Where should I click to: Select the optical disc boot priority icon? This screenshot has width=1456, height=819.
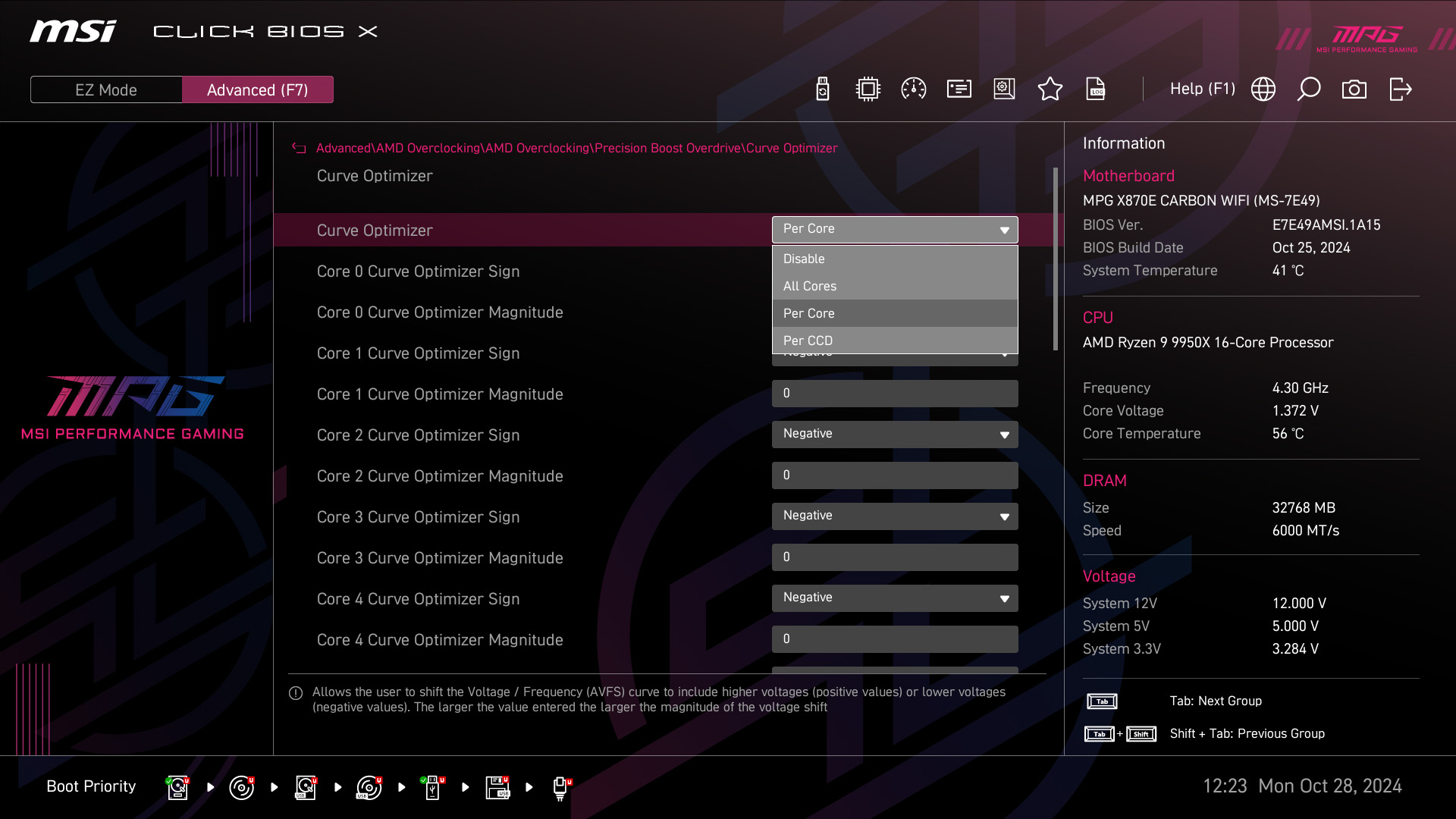[241, 788]
